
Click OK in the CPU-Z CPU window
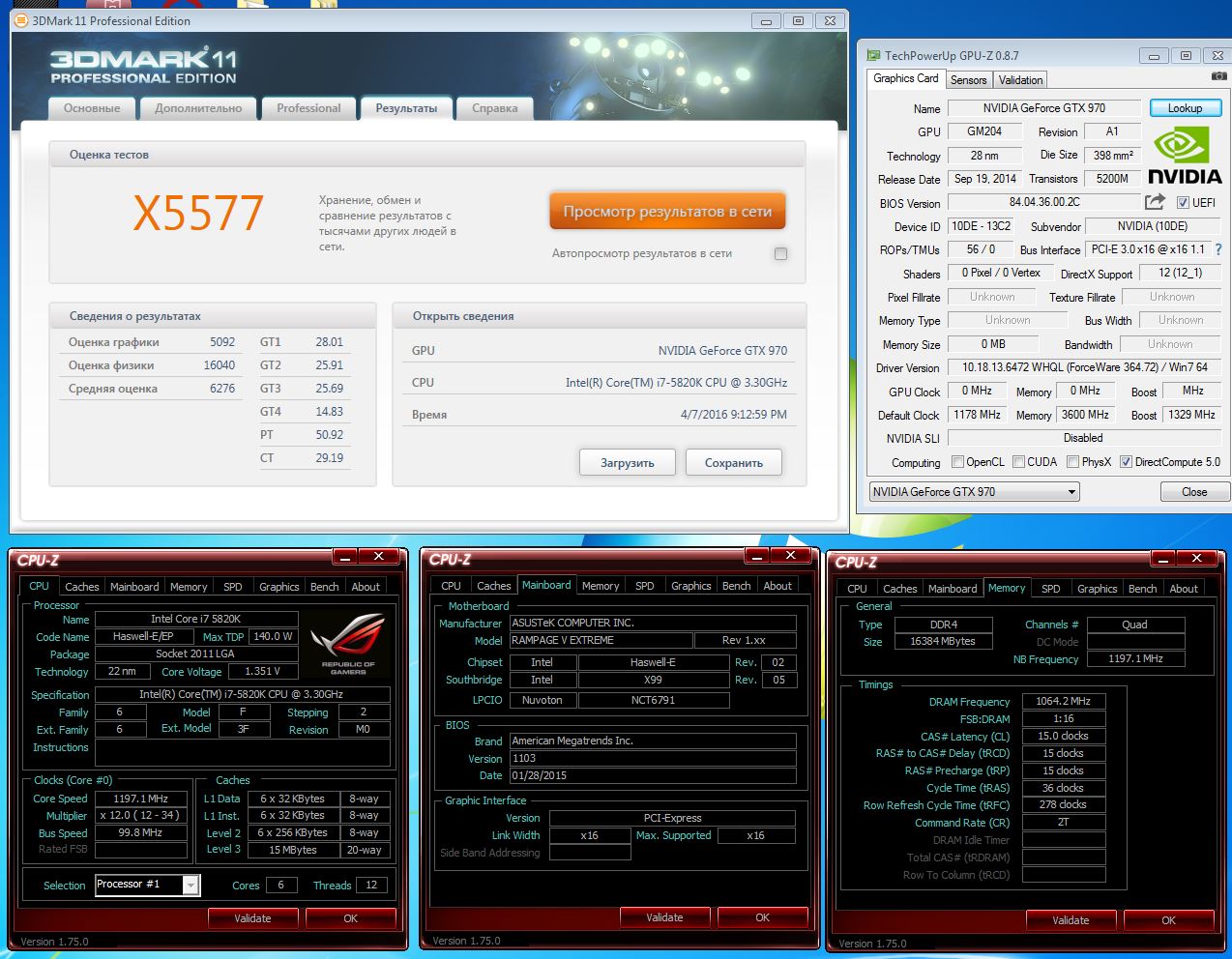[x=350, y=918]
